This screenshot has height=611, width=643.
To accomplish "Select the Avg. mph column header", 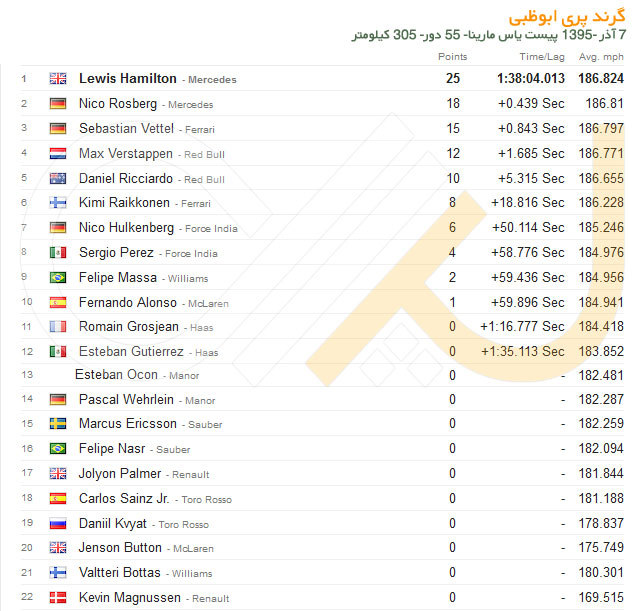I will [x=601, y=57].
